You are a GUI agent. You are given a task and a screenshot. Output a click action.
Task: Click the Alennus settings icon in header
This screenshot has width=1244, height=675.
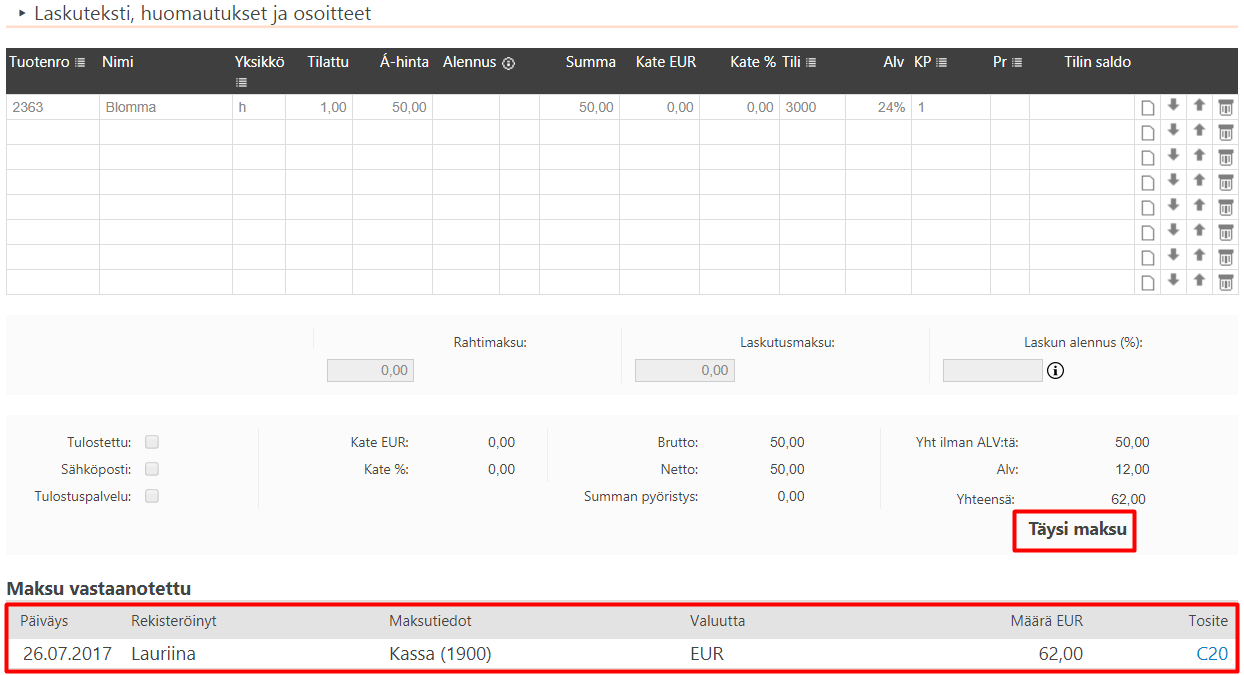pyautogui.click(x=508, y=63)
